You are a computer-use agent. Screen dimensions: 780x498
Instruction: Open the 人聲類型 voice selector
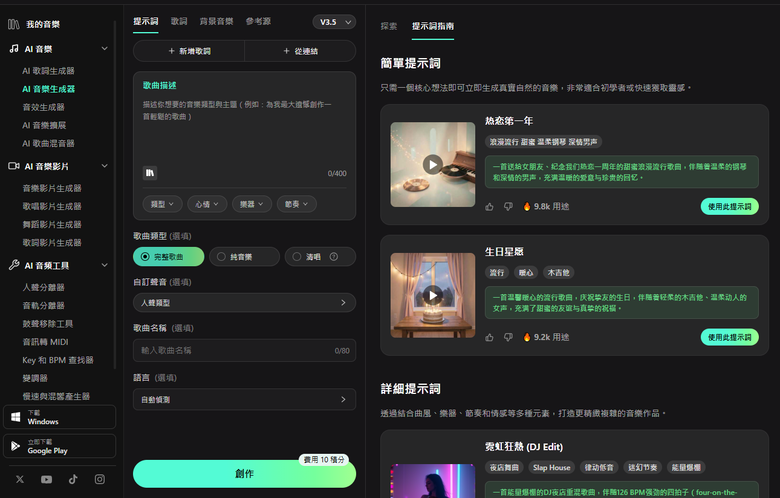[x=244, y=302]
